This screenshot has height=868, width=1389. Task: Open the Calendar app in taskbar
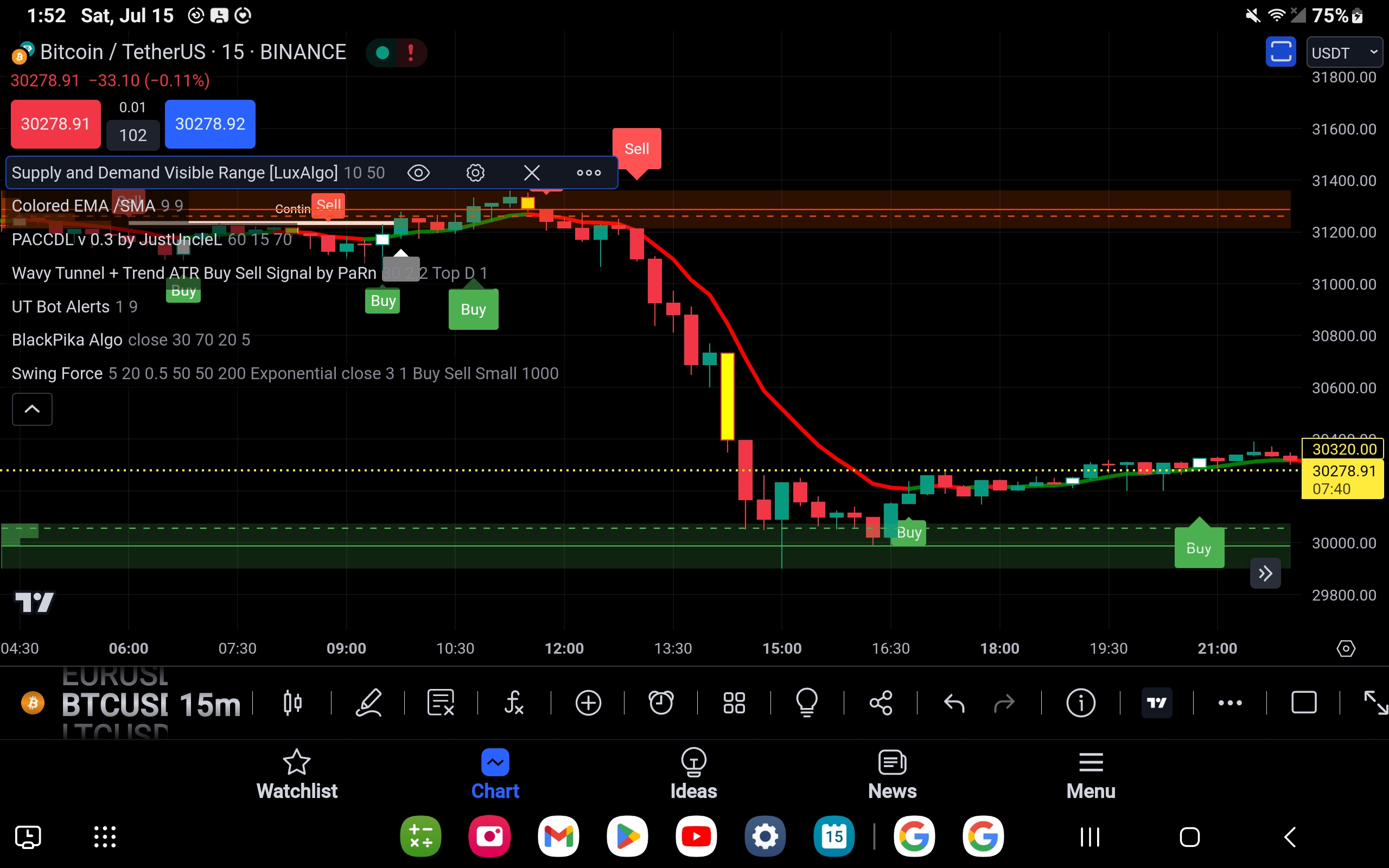pos(834,837)
